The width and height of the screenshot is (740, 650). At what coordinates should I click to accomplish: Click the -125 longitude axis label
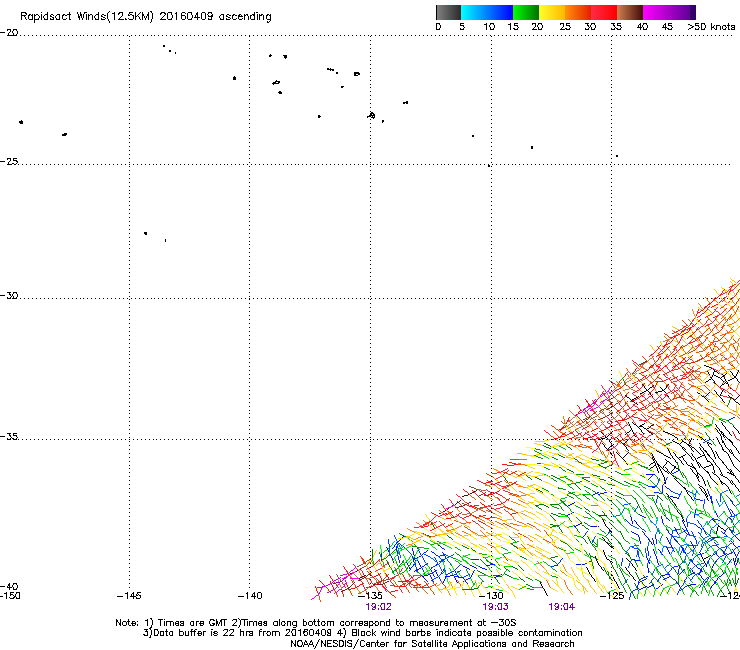point(612,596)
